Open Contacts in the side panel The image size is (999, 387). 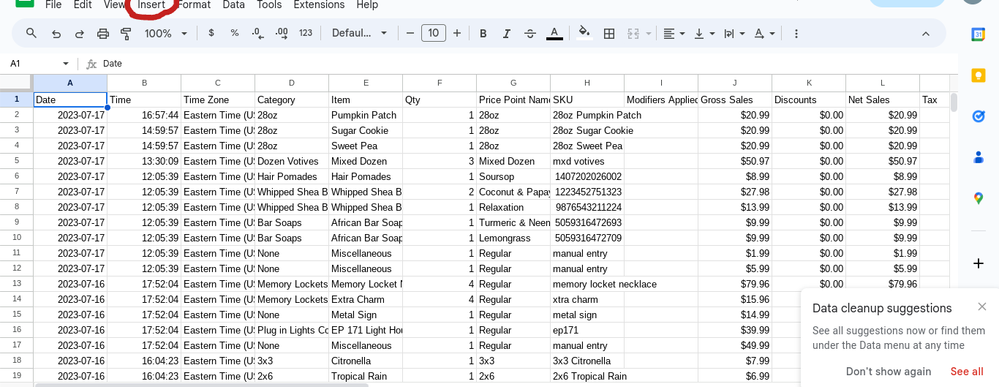979,157
